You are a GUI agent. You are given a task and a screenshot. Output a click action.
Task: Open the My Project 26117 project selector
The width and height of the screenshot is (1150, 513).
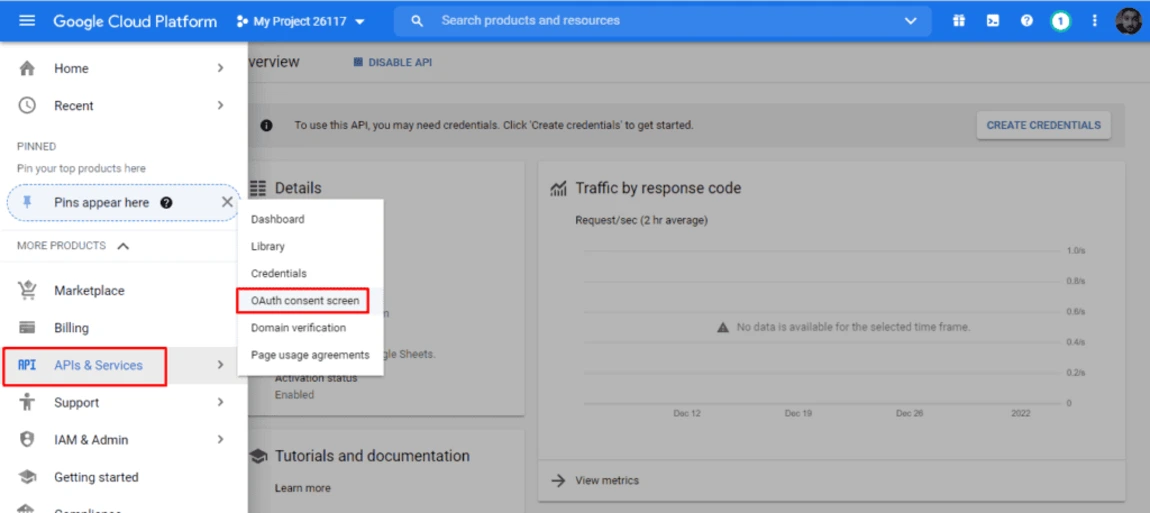pos(301,21)
